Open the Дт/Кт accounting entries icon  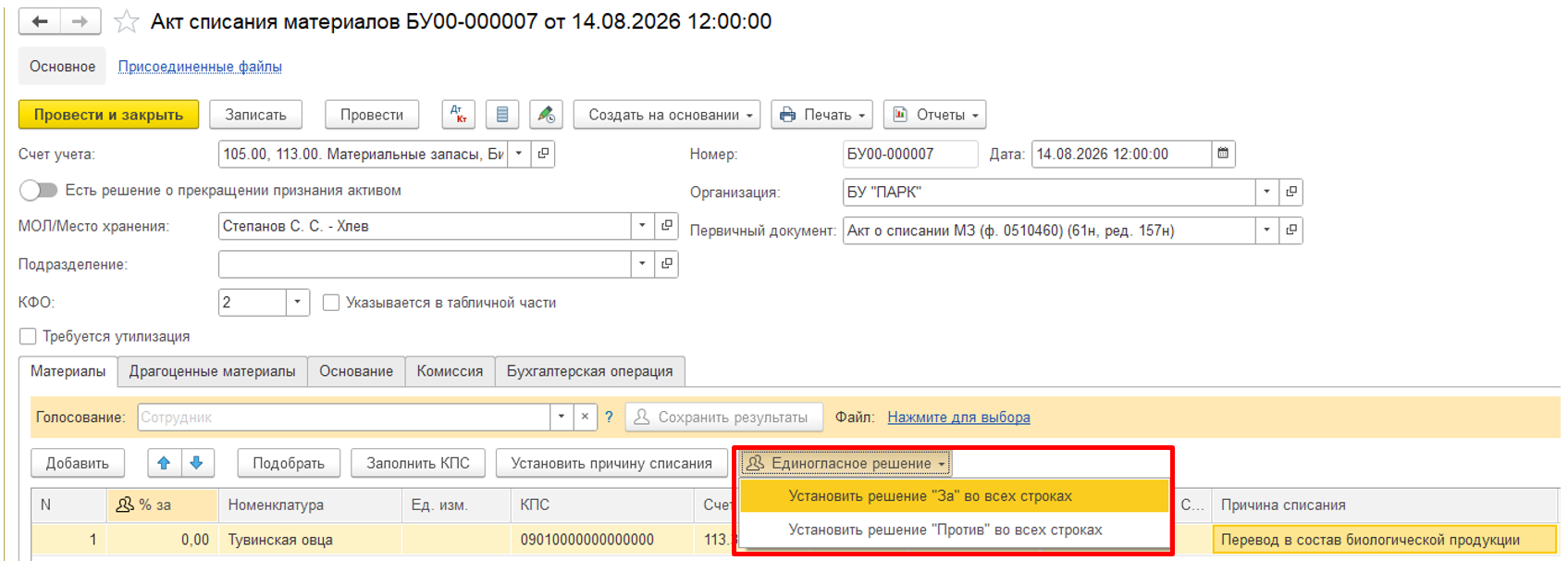point(458,115)
